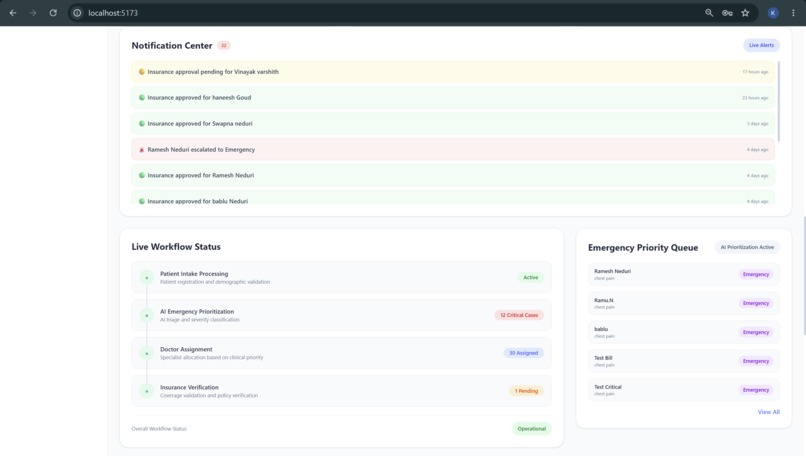
Task: Open Ramesh Neduri in priority queue
Action: tap(684, 275)
